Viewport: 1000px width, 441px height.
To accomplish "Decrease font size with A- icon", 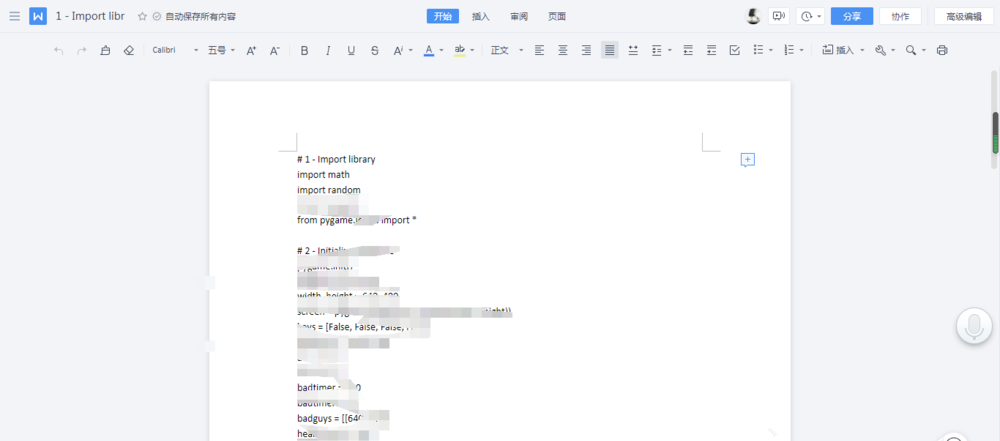I will 274,50.
